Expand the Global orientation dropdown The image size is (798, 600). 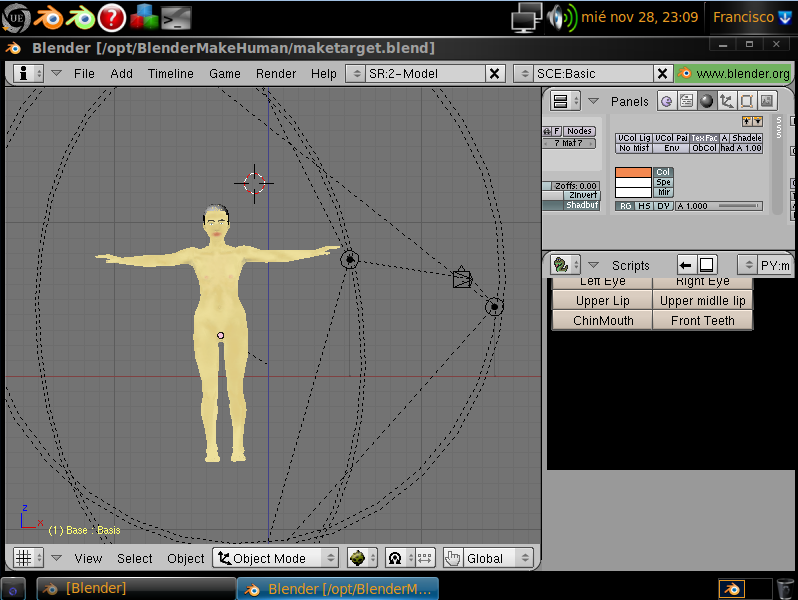[497, 558]
